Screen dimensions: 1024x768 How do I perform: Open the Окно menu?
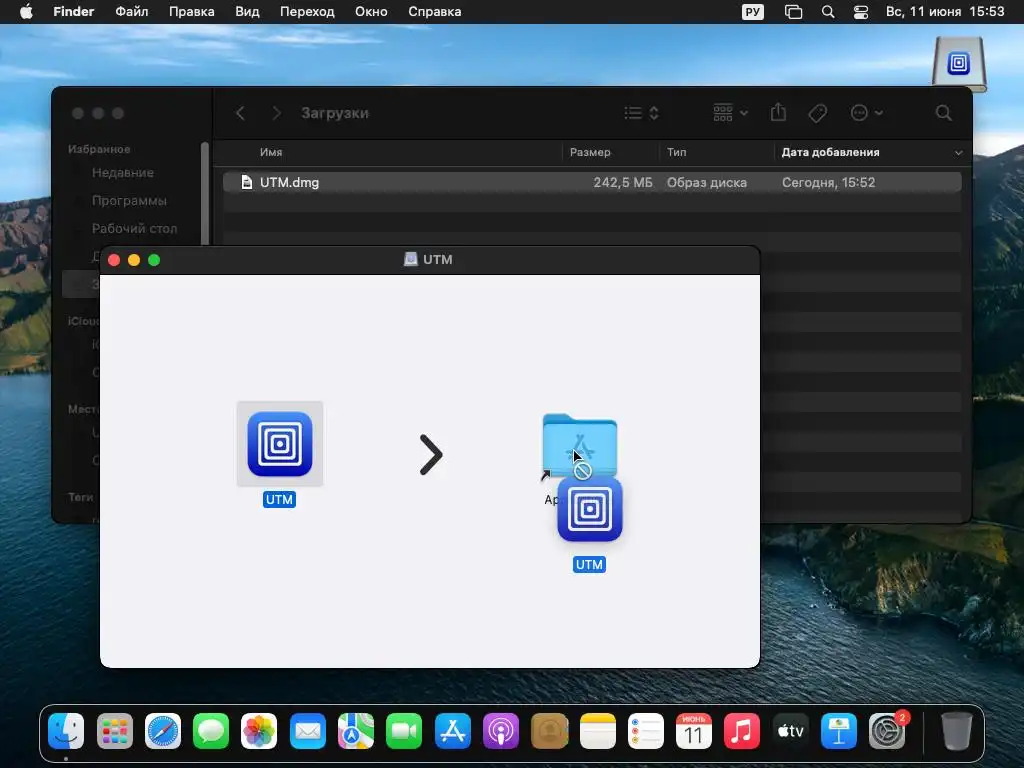point(371,12)
